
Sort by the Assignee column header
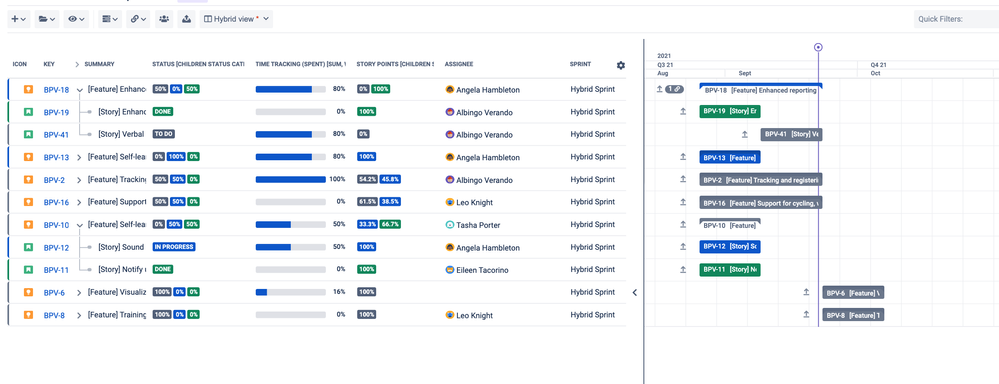(459, 64)
